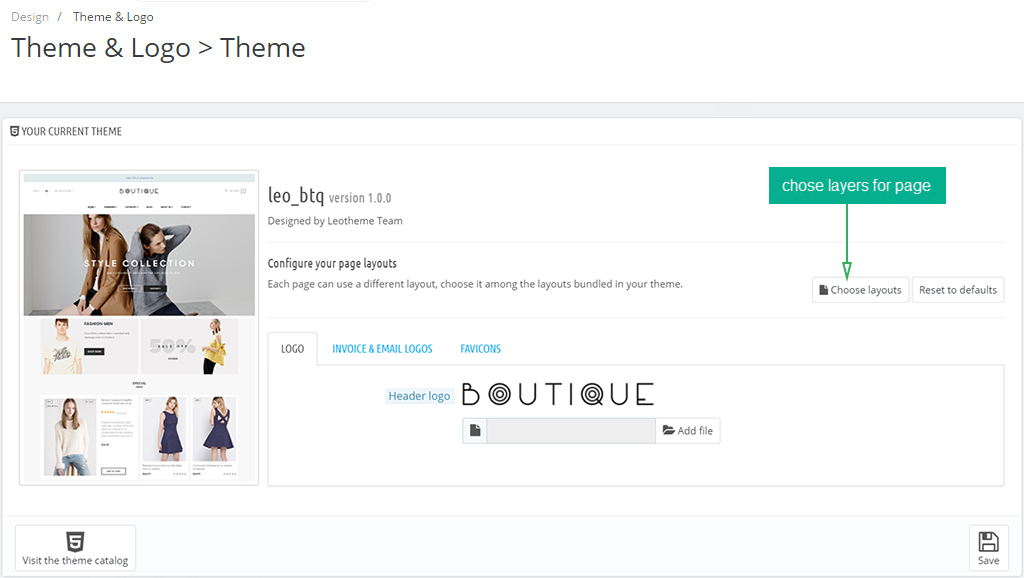Click the green 'chose layers for page' callout
1024x578 pixels.
[856, 185]
